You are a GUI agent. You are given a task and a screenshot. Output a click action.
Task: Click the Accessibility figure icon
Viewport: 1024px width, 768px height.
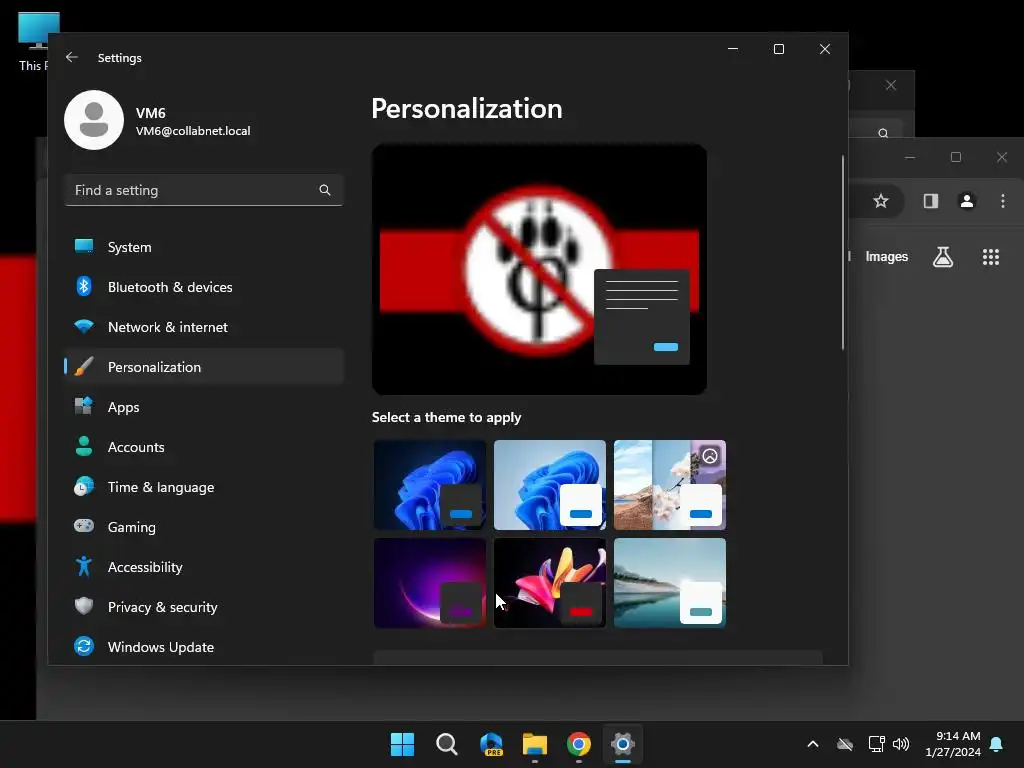[84, 566]
